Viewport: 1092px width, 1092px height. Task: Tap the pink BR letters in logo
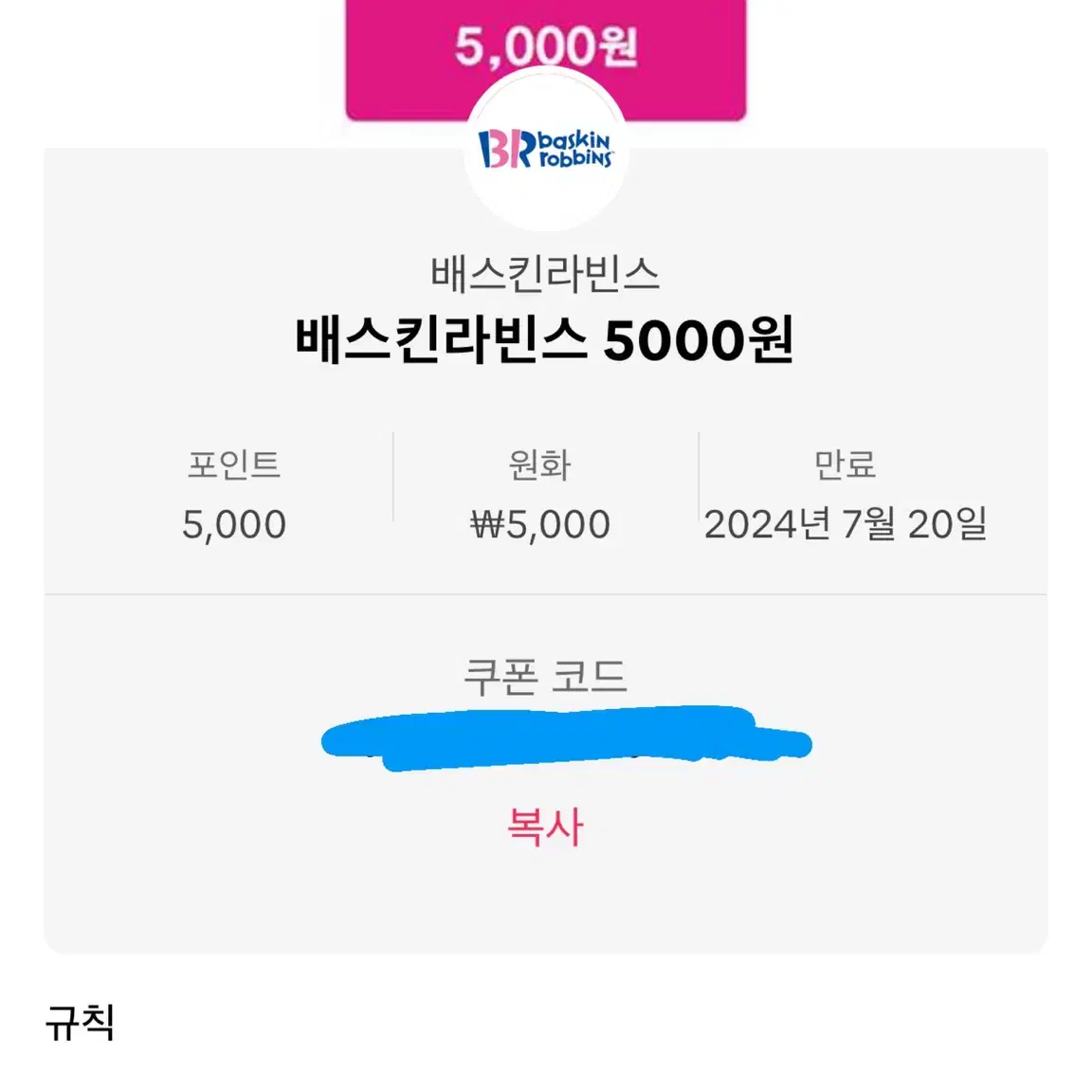[507, 149]
